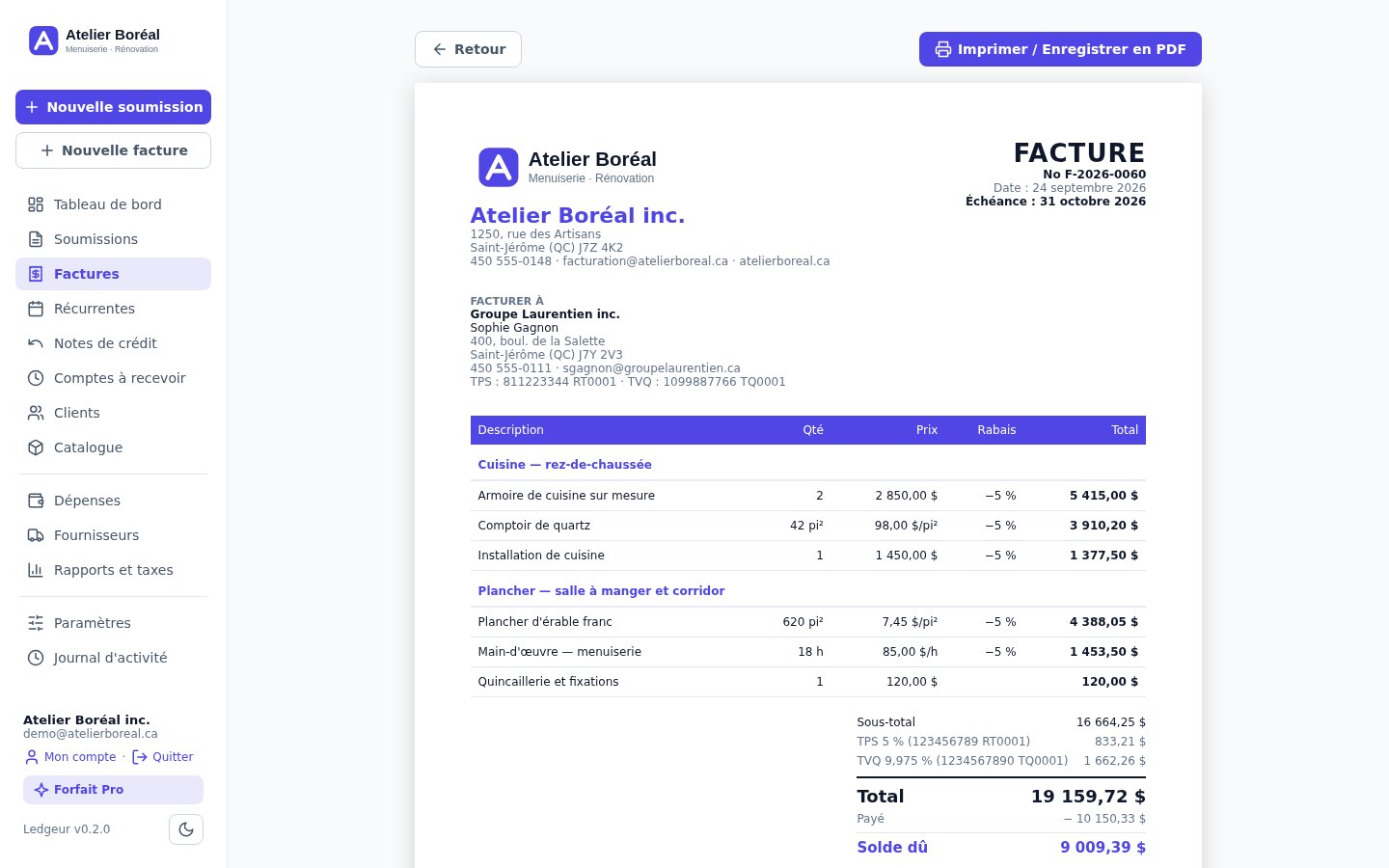Click the Notes de crédit undo icon
Image resolution: width=1389 pixels, height=868 pixels.
(36, 343)
